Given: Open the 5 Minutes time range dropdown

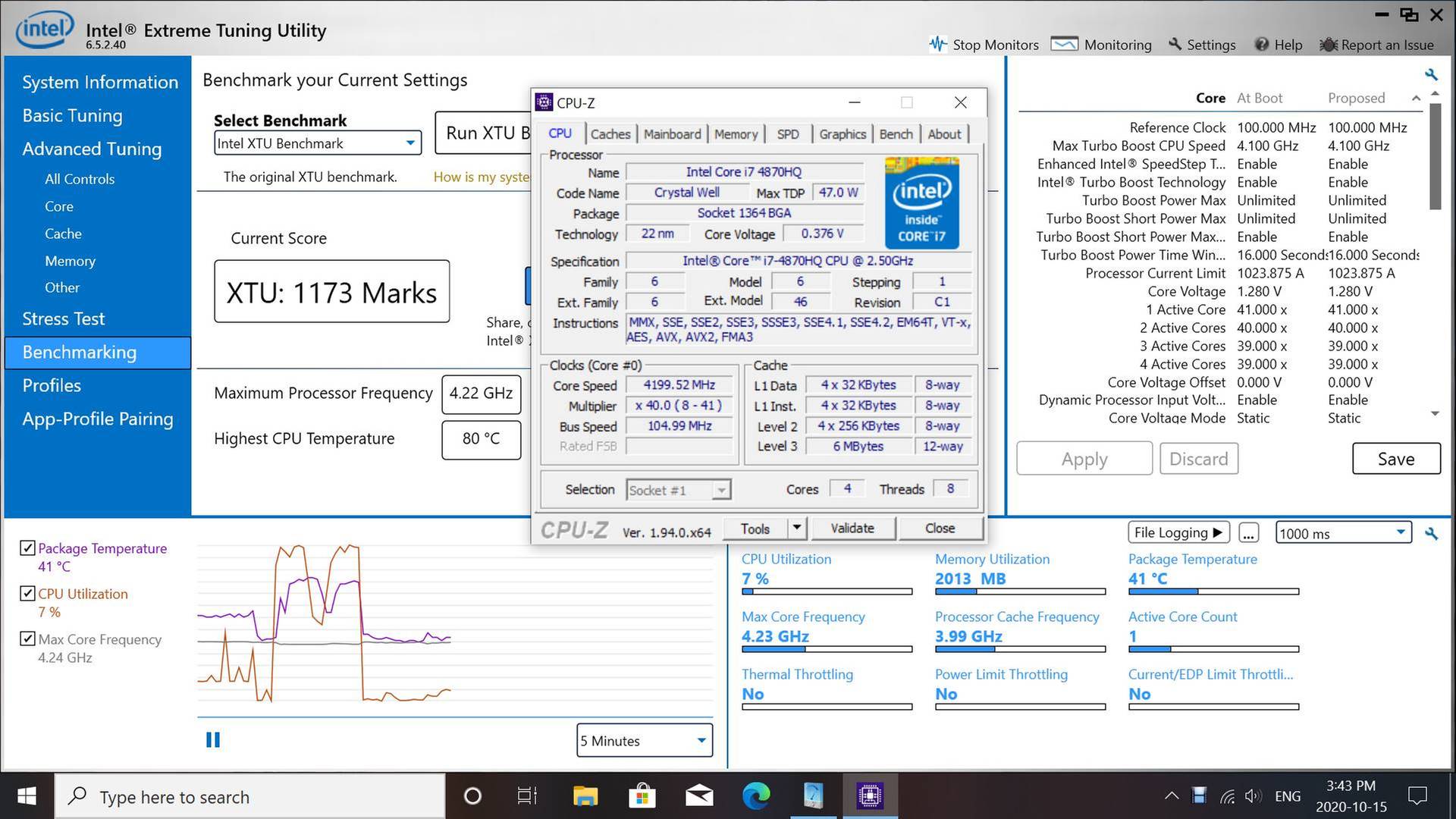Looking at the screenshot, I should click(645, 740).
